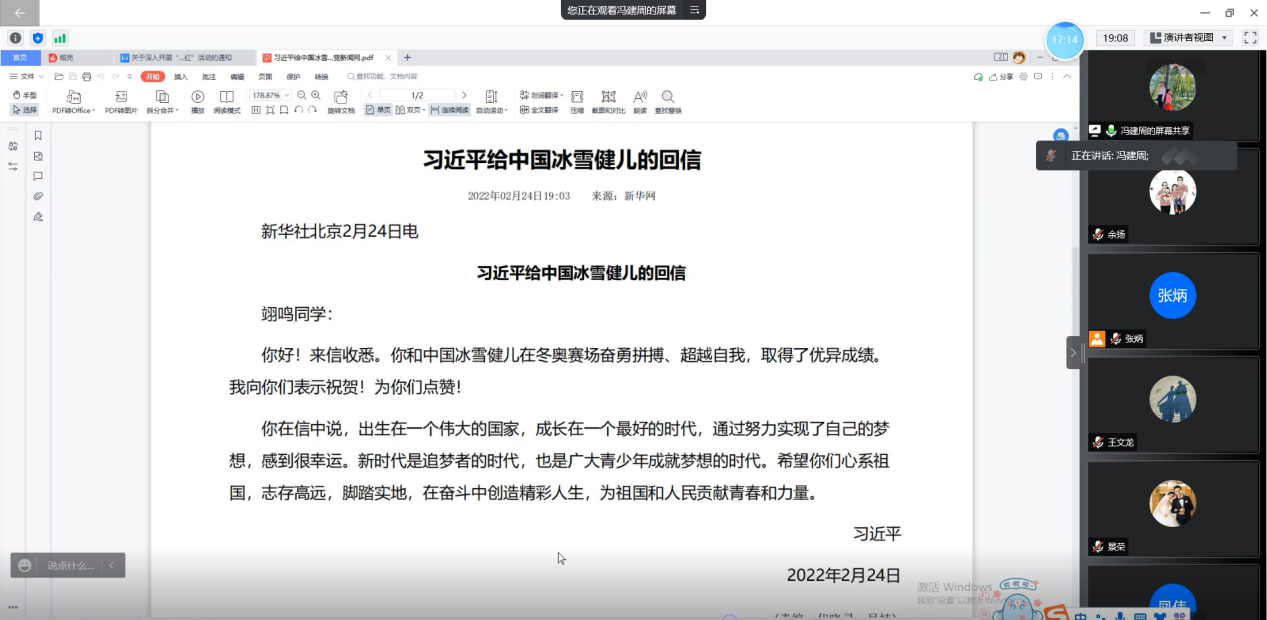
Task: Click the 说点什么 chat input box
Action: (70, 566)
